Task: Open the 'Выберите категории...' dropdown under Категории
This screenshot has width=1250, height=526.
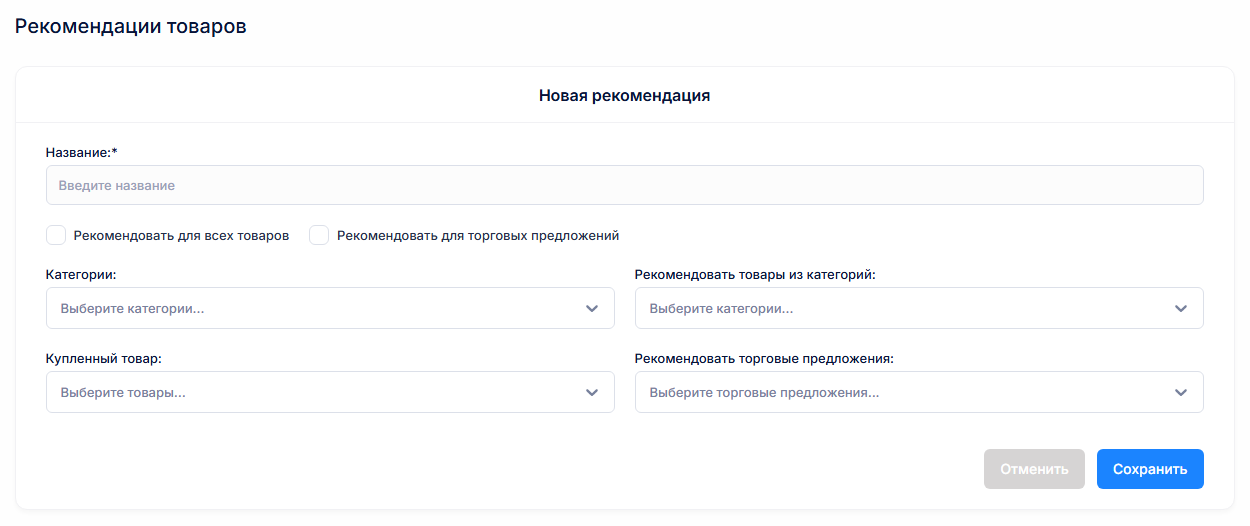Action: [x=310, y=309]
